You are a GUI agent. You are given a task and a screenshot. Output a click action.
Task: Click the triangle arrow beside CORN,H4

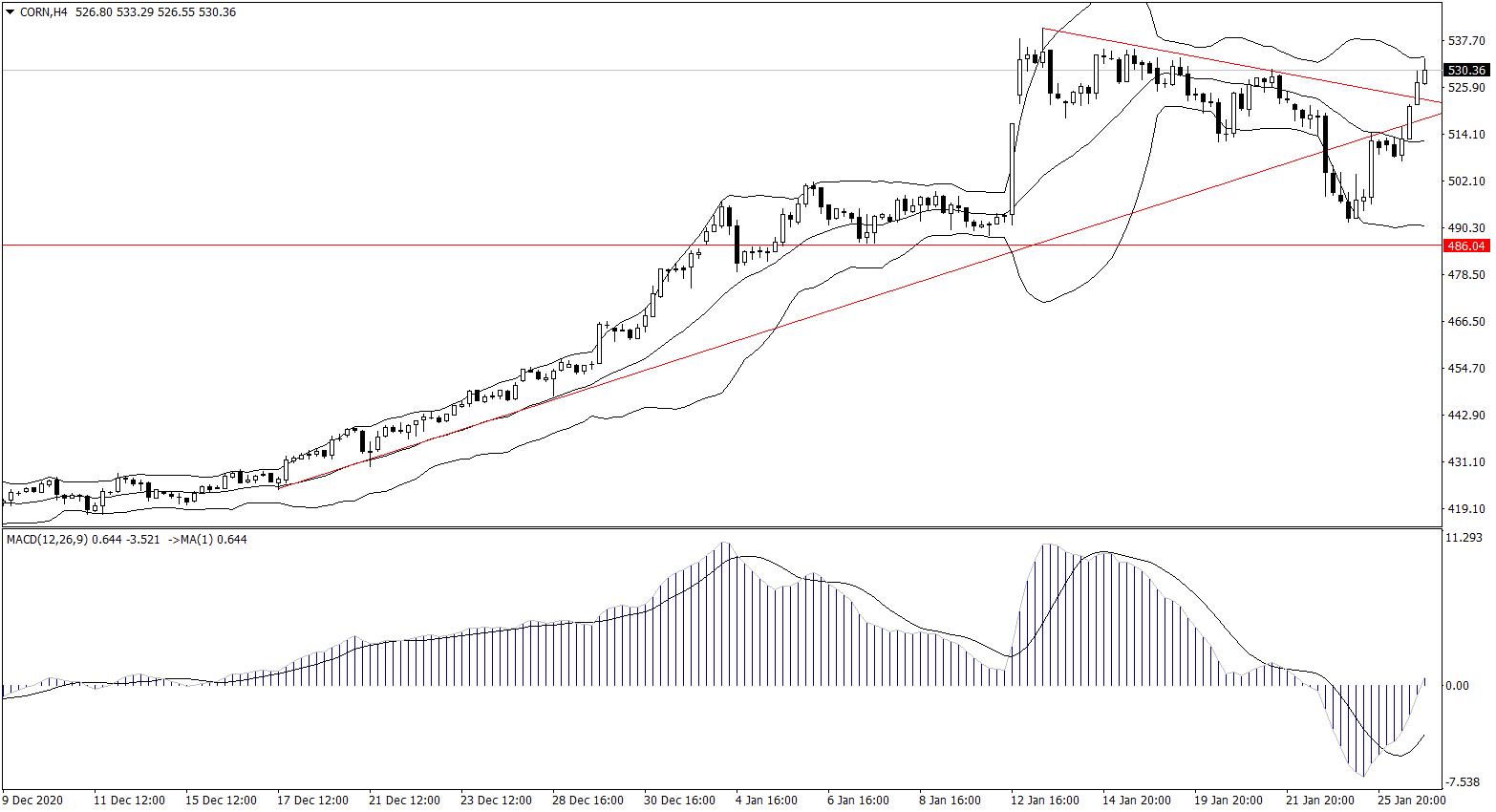coord(11,12)
